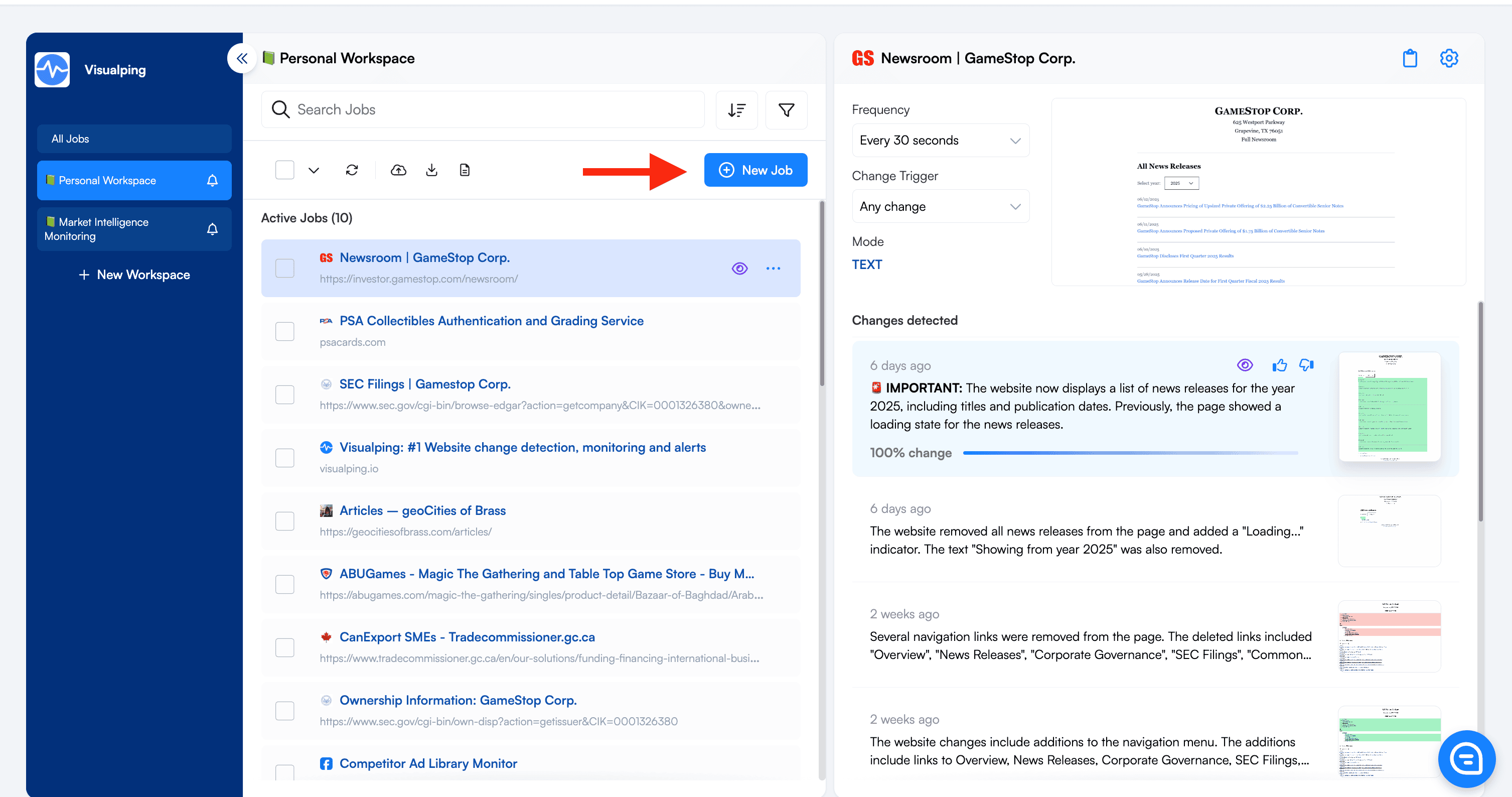Select All Jobs in sidebar
1512x797 pixels.
coord(134,139)
